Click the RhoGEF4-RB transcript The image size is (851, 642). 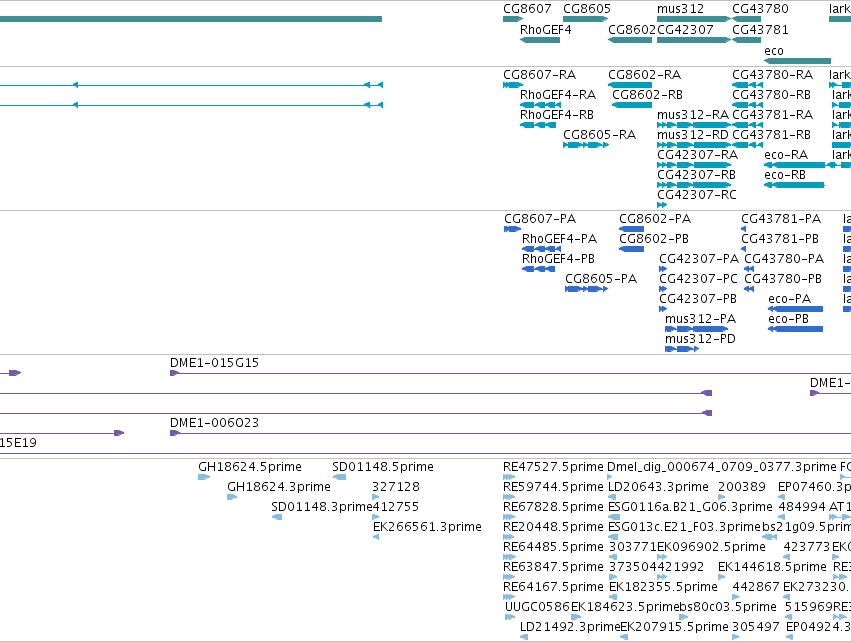538,125
